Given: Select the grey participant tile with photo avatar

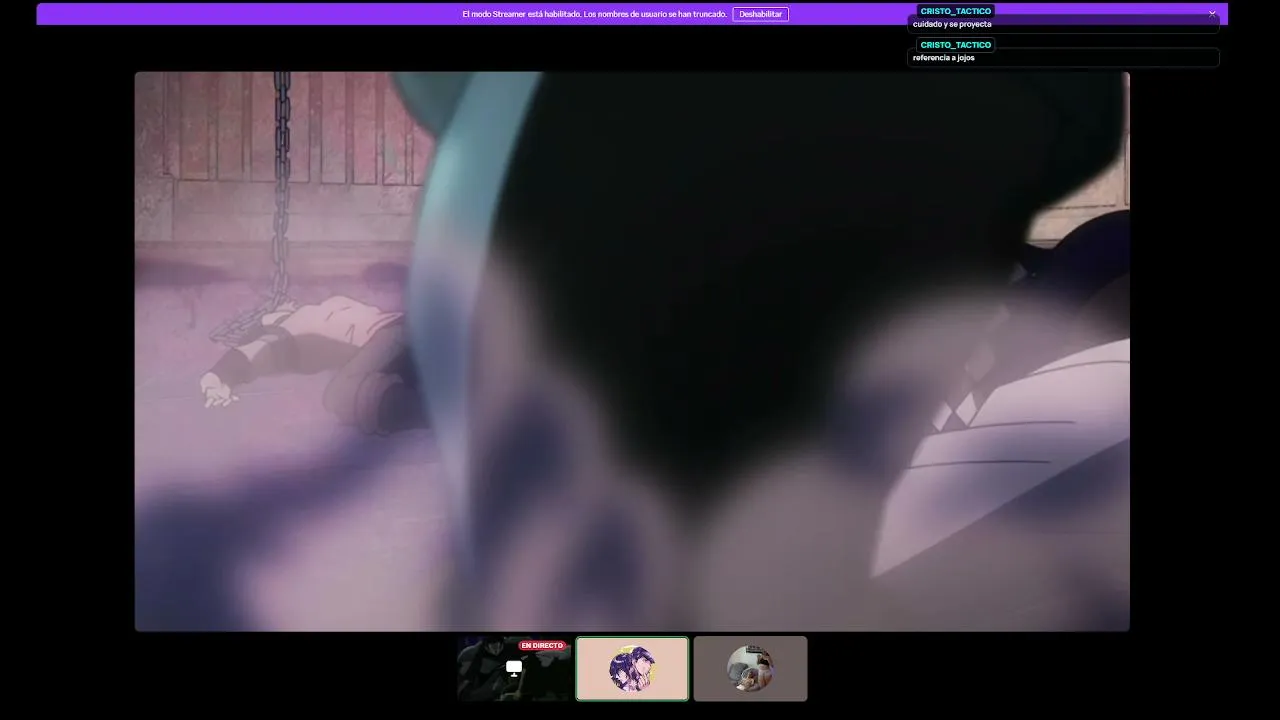Looking at the screenshot, I should click(x=750, y=668).
